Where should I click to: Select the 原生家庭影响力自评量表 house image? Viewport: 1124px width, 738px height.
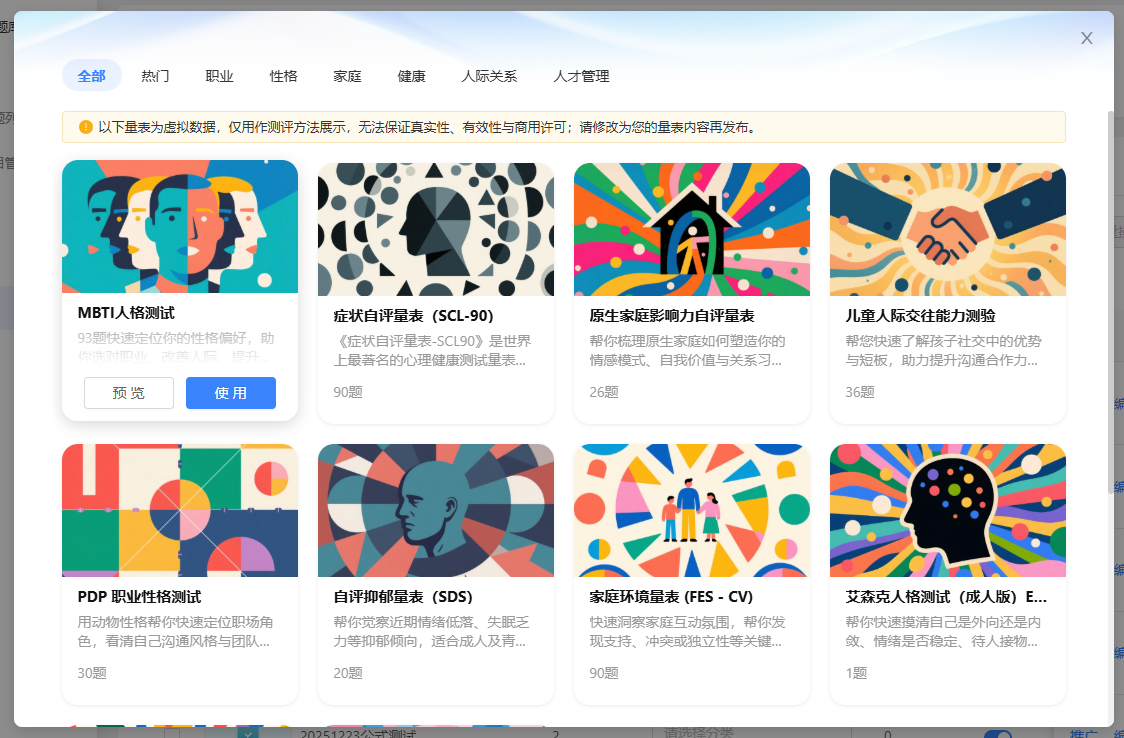pos(692,229)
